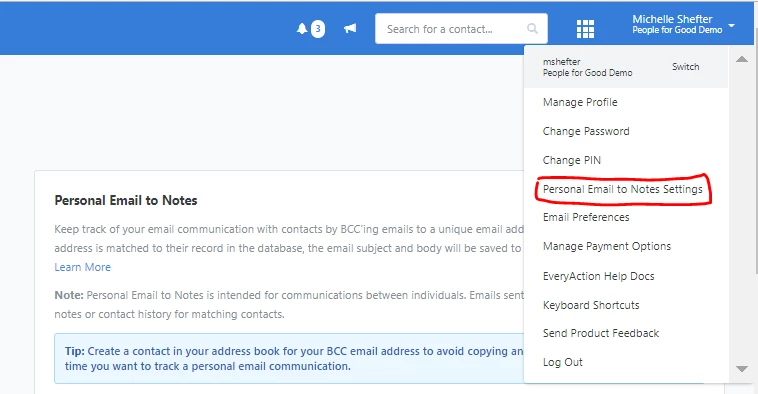Screen dimensions: 758x394
Task: Click Switch to change committee
Action: point(685,67)
